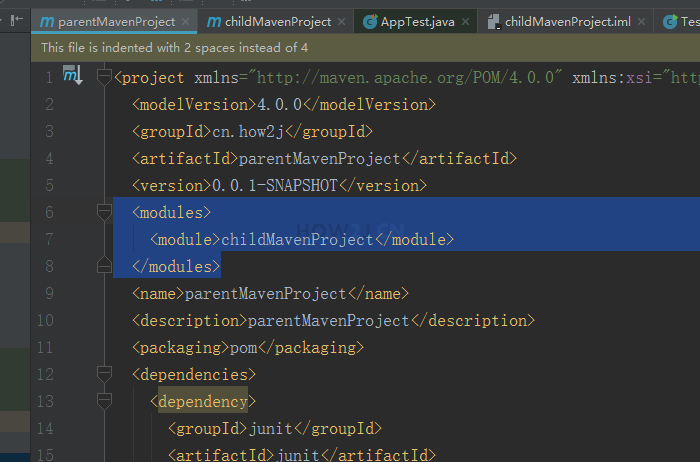The image size is (700, 462).
Task: Click the groupId junit text on line 14
Action: point(271,429)
